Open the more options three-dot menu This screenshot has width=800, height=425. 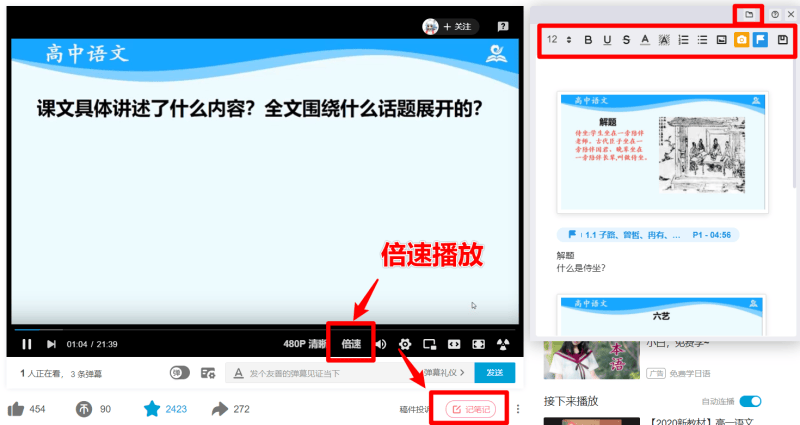click(x=518, y=409)
